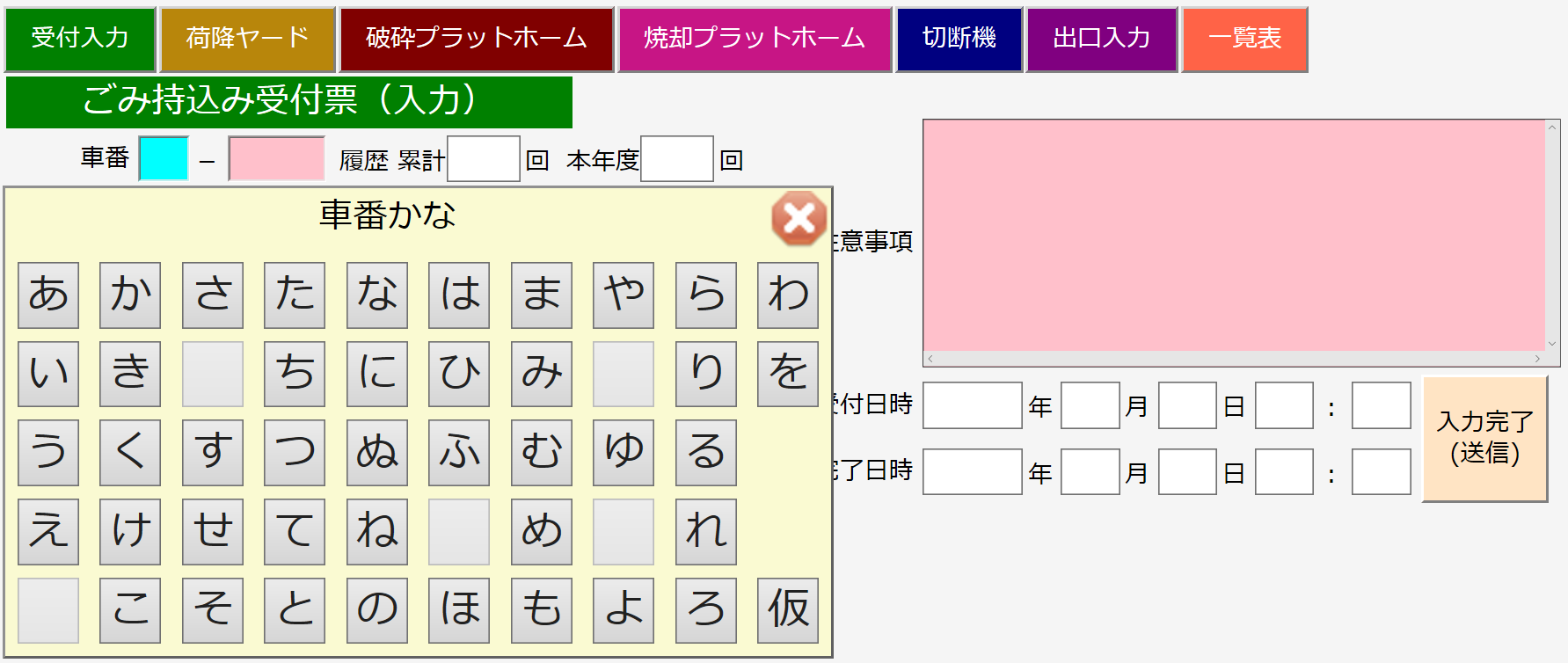This screenshot has height=663, width=1568.
Task: Tap the こ kana key
Action: pos(130,610)
